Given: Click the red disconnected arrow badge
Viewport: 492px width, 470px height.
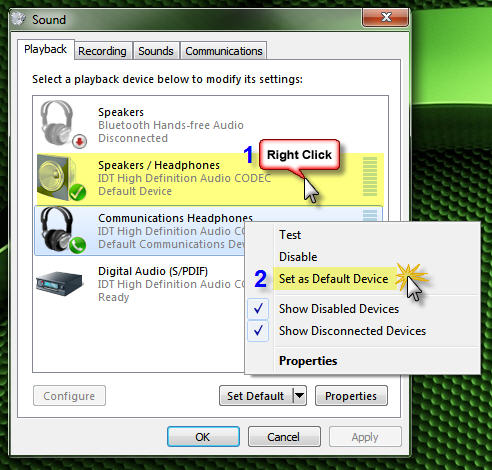Looking at the screenshot, I should 79,141.
